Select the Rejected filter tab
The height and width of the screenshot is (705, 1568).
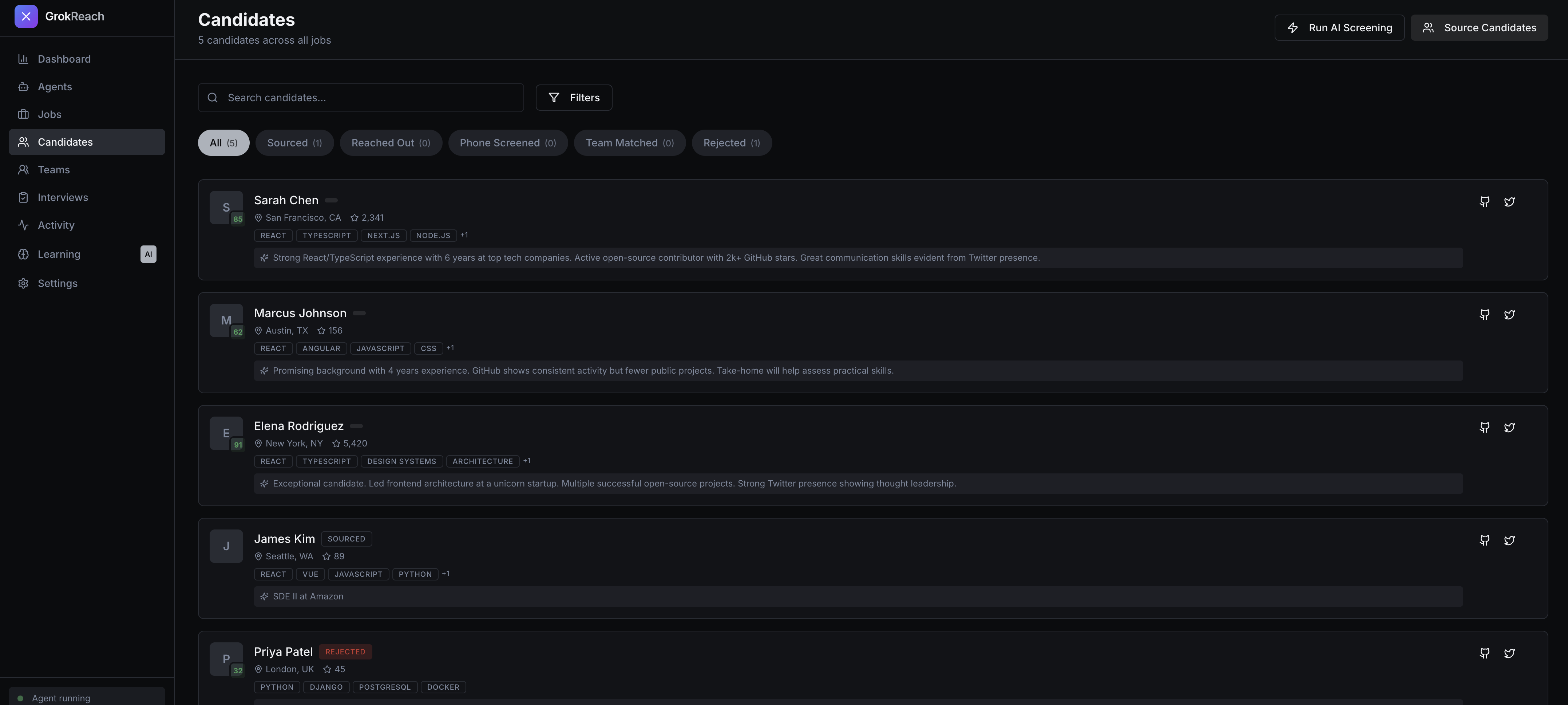(x=731, y=143)
